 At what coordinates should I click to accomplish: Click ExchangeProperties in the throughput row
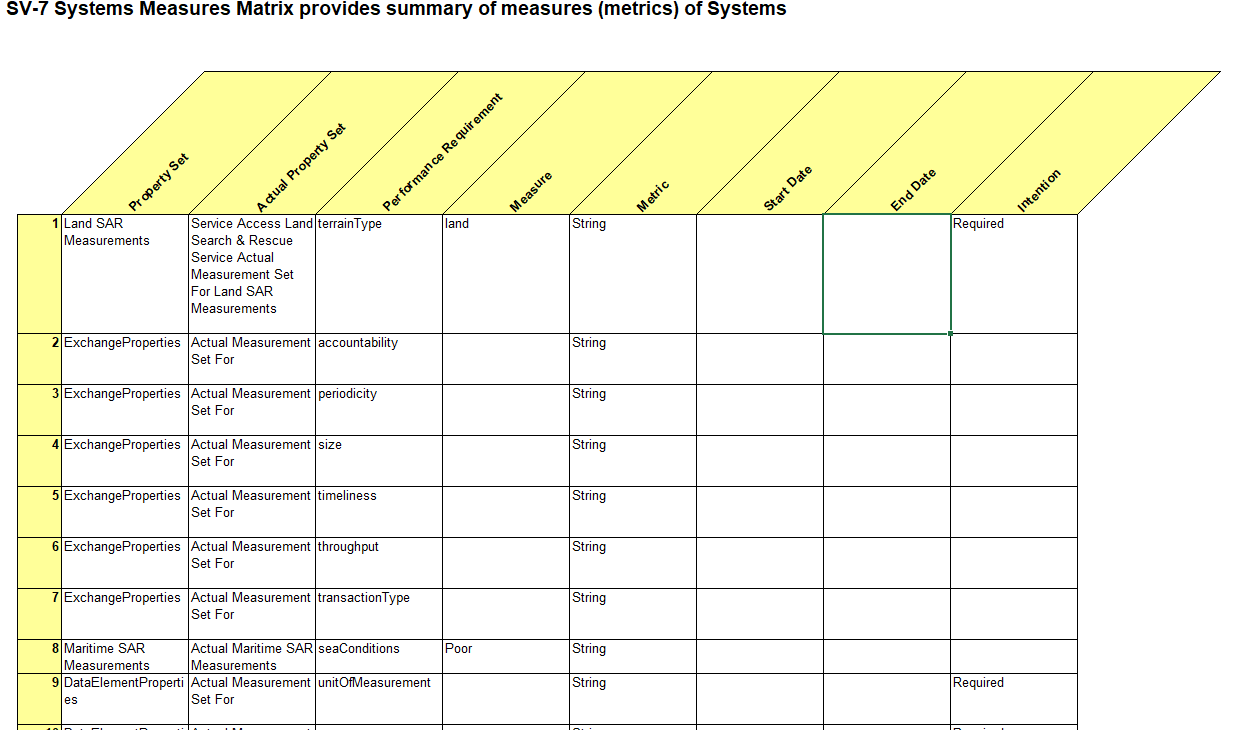(x=126, y=563)
